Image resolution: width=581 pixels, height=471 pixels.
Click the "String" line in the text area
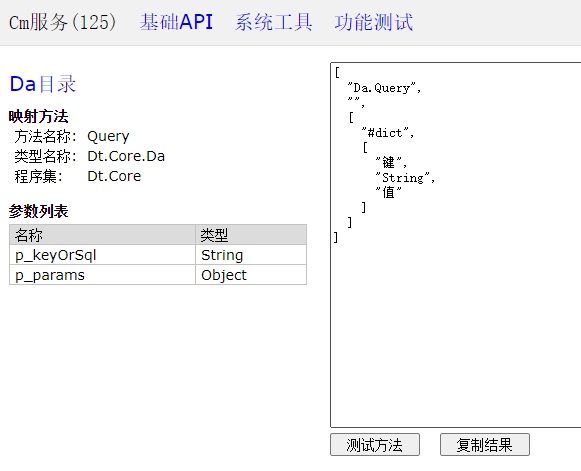click(405, 178)
